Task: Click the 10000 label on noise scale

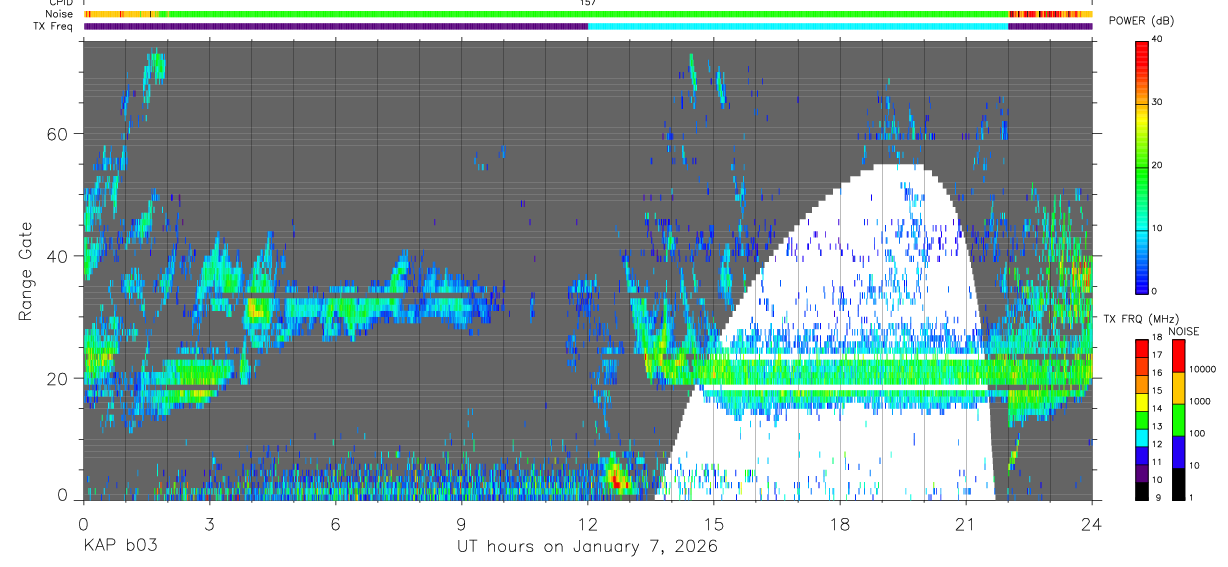Action: click(1203, 369)
